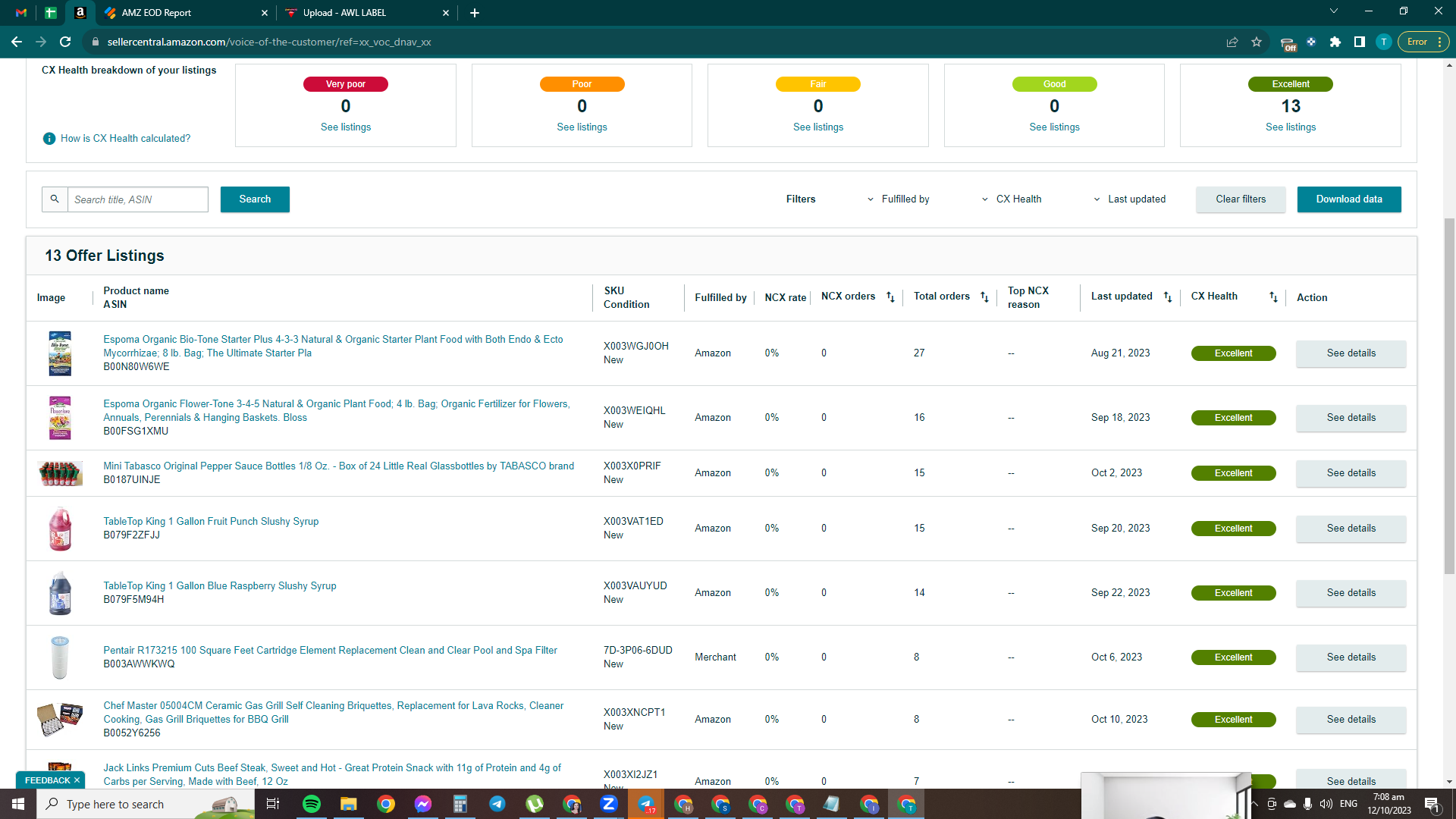Click the teal Search button
Screen dimensions: 1456x819
[255, 199]
